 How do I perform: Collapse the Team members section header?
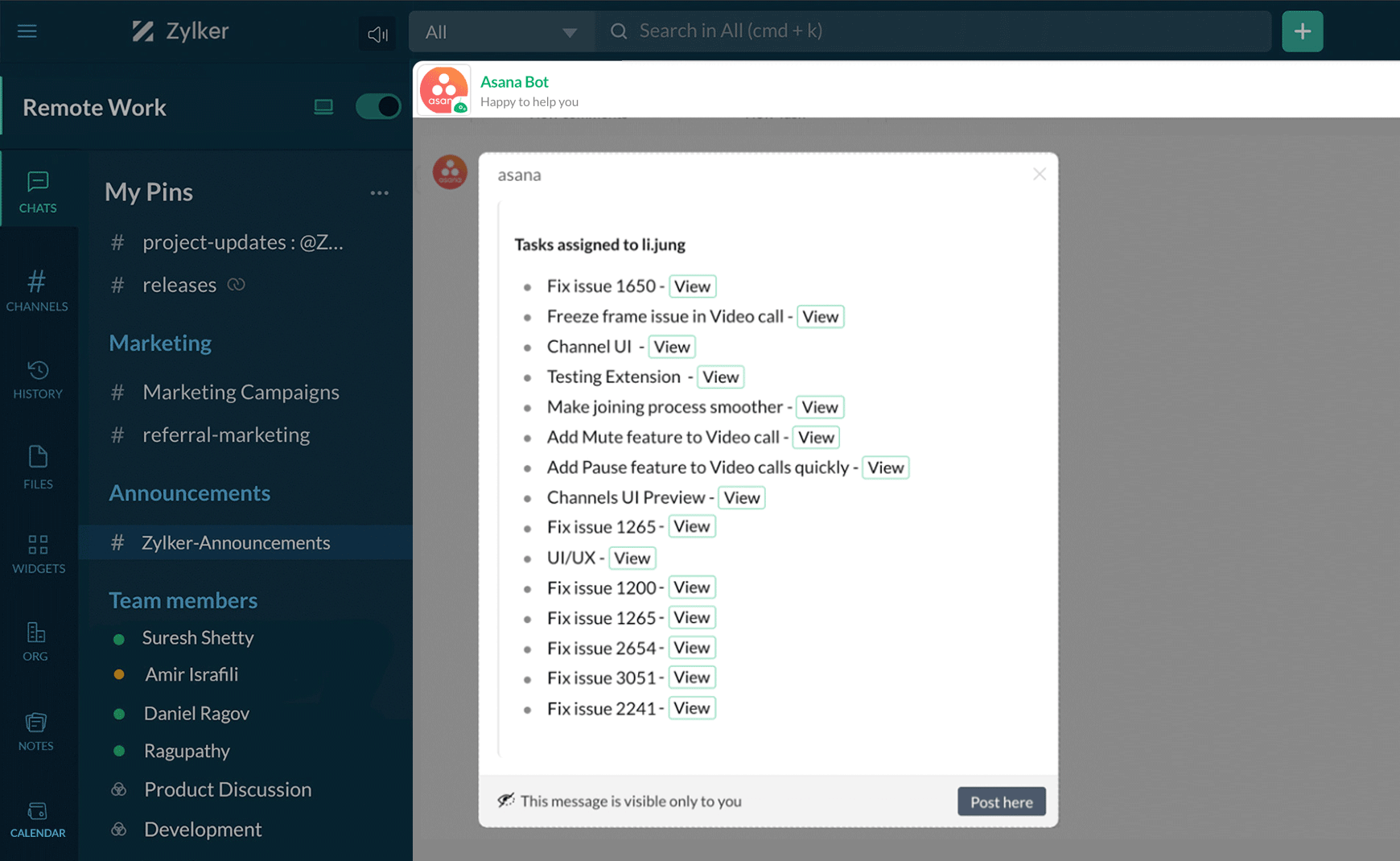click(182, 599)
